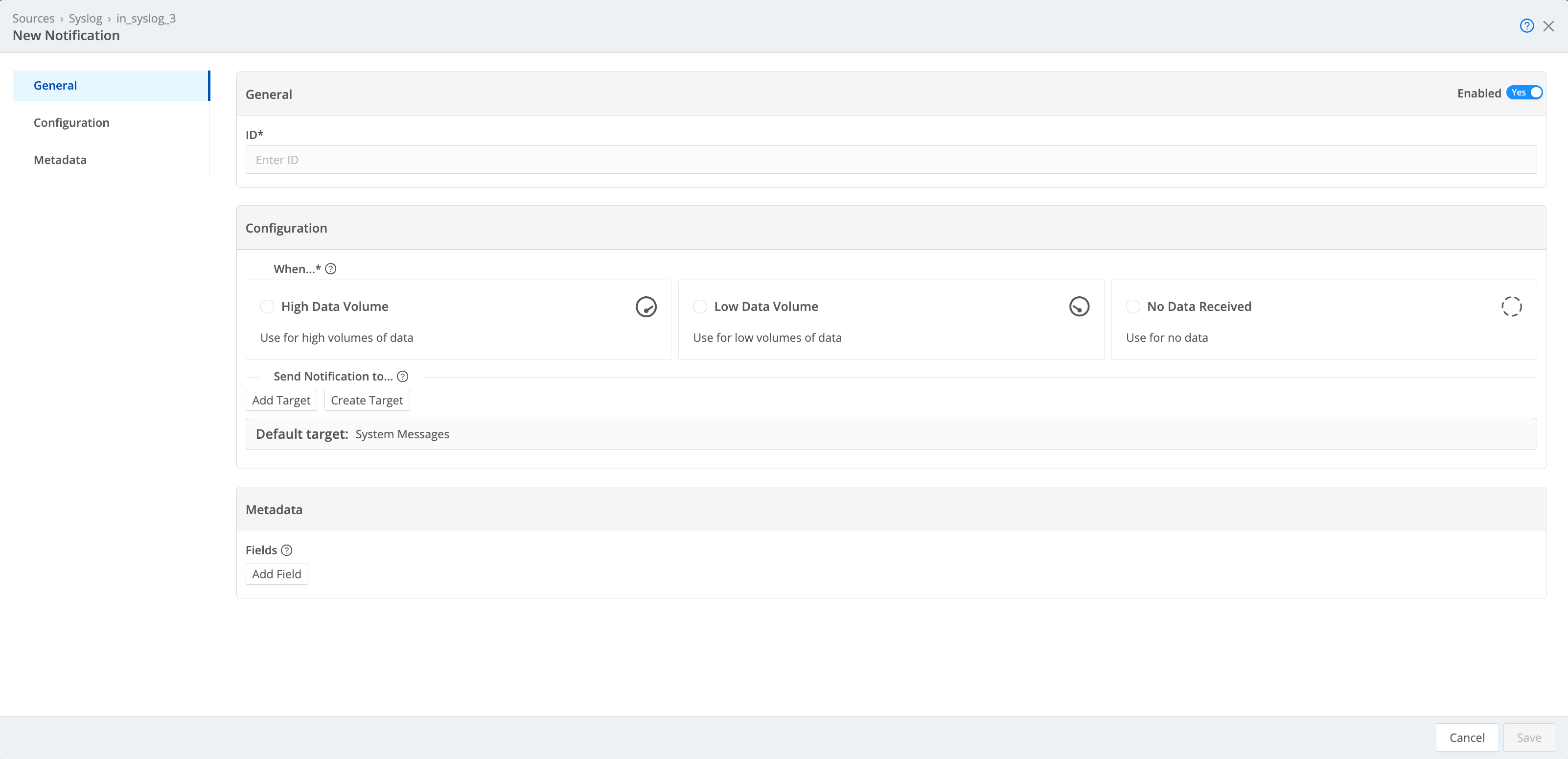Click the gauge icon beside High Data Volume
Image resolution: width=1568 pixels, height=759 pixels.
(x=646, y=307)
